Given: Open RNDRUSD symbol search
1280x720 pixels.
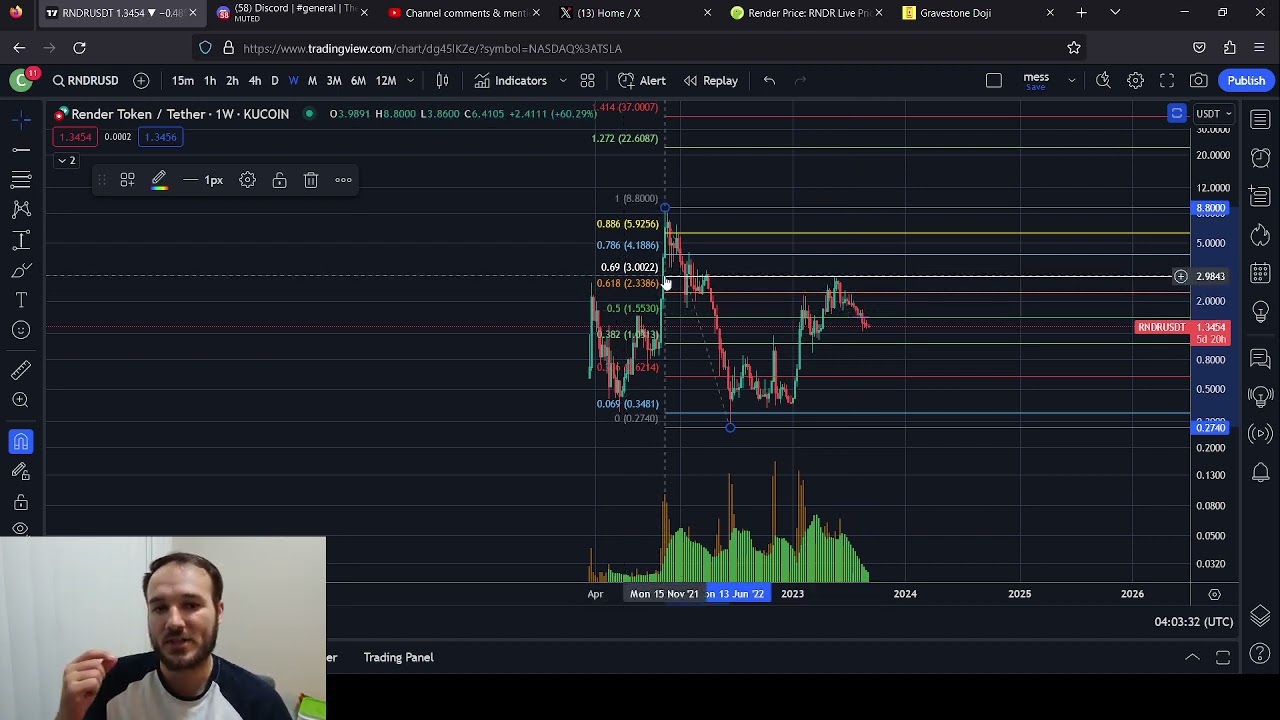Looking at the screenshot, I should [x=85, y=80].
